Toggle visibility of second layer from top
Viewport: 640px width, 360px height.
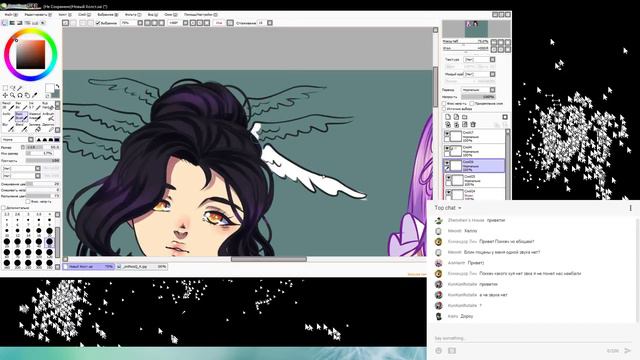click(x=447, y=148)
